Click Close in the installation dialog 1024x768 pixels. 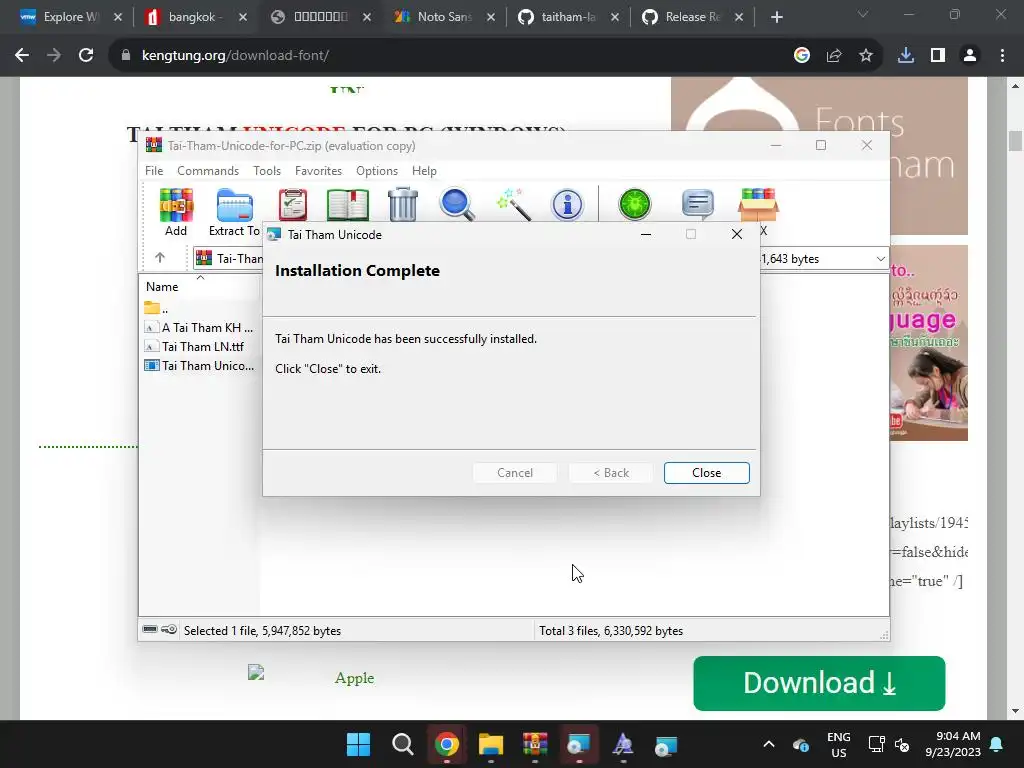pyautogui.click(x=707, y=473)
